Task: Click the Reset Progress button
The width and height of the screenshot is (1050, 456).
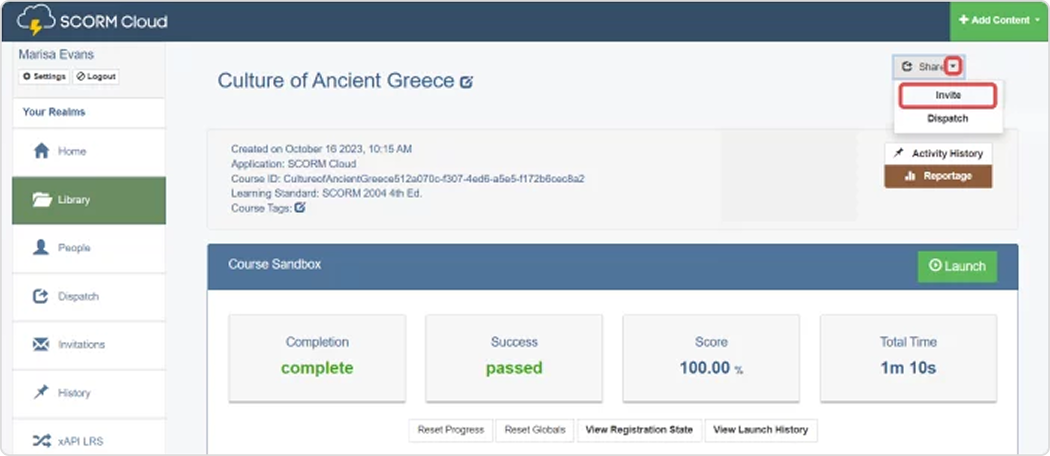Action: click(x=451, y=430)
